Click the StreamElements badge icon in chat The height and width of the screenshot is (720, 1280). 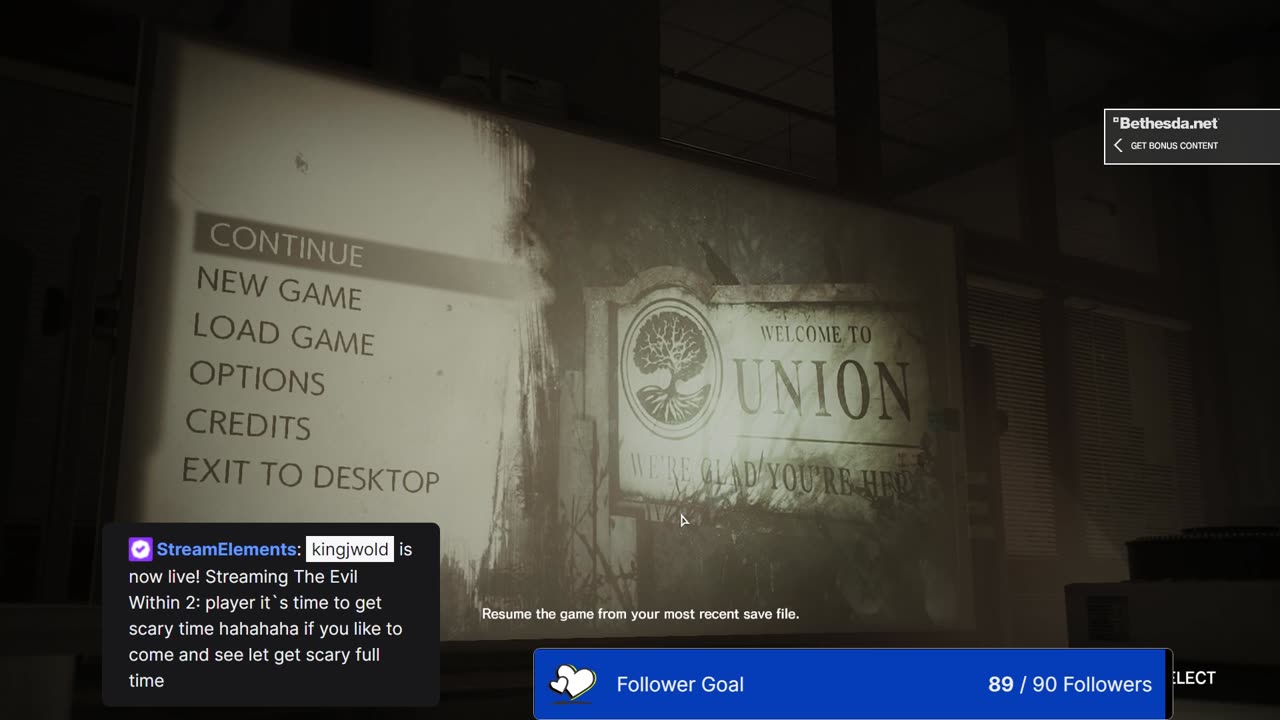tap(140, 549)
